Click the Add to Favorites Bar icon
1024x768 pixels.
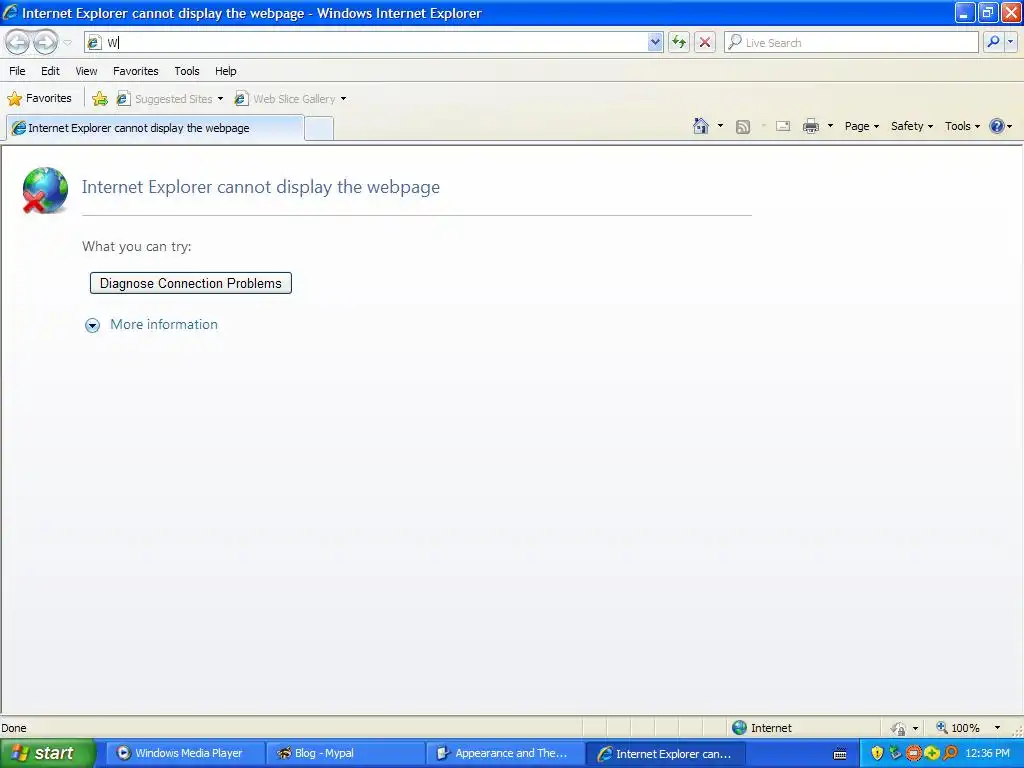click(x=100, y=99)
